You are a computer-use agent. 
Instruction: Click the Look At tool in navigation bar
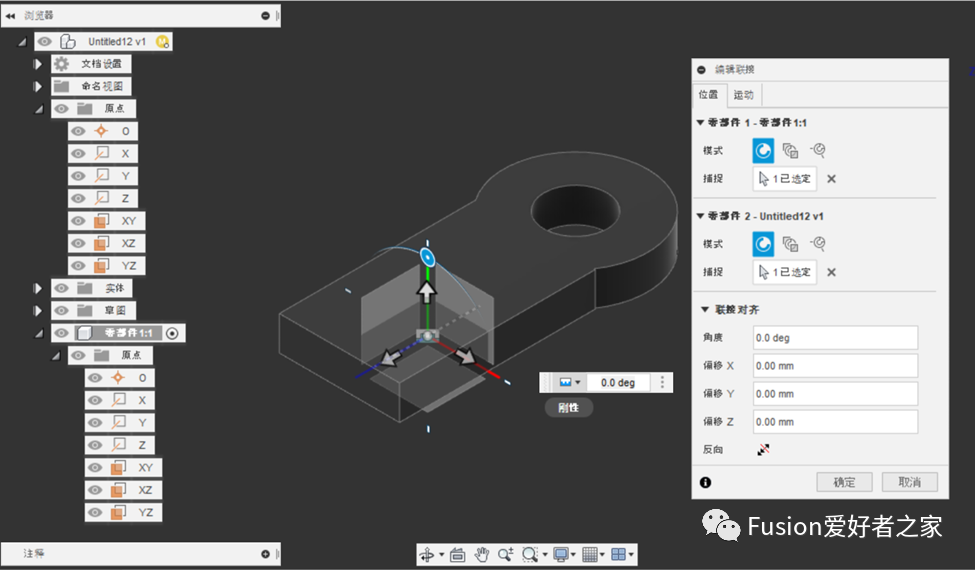tap(458, 554)
